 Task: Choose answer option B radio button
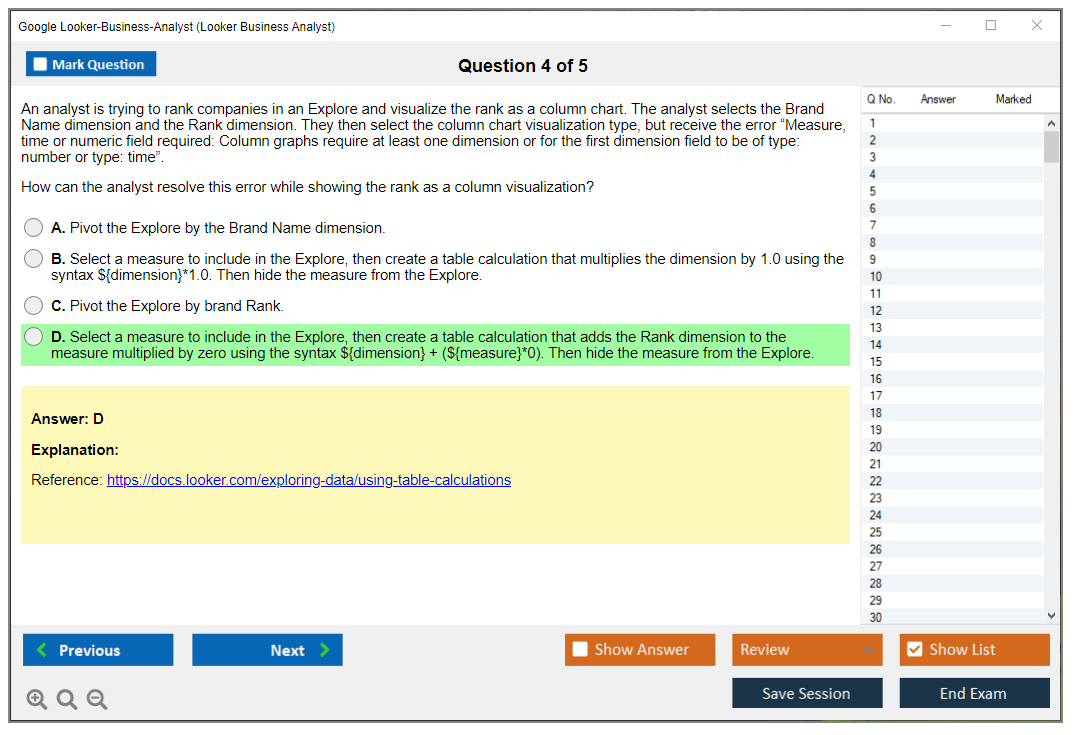point(34,259)
